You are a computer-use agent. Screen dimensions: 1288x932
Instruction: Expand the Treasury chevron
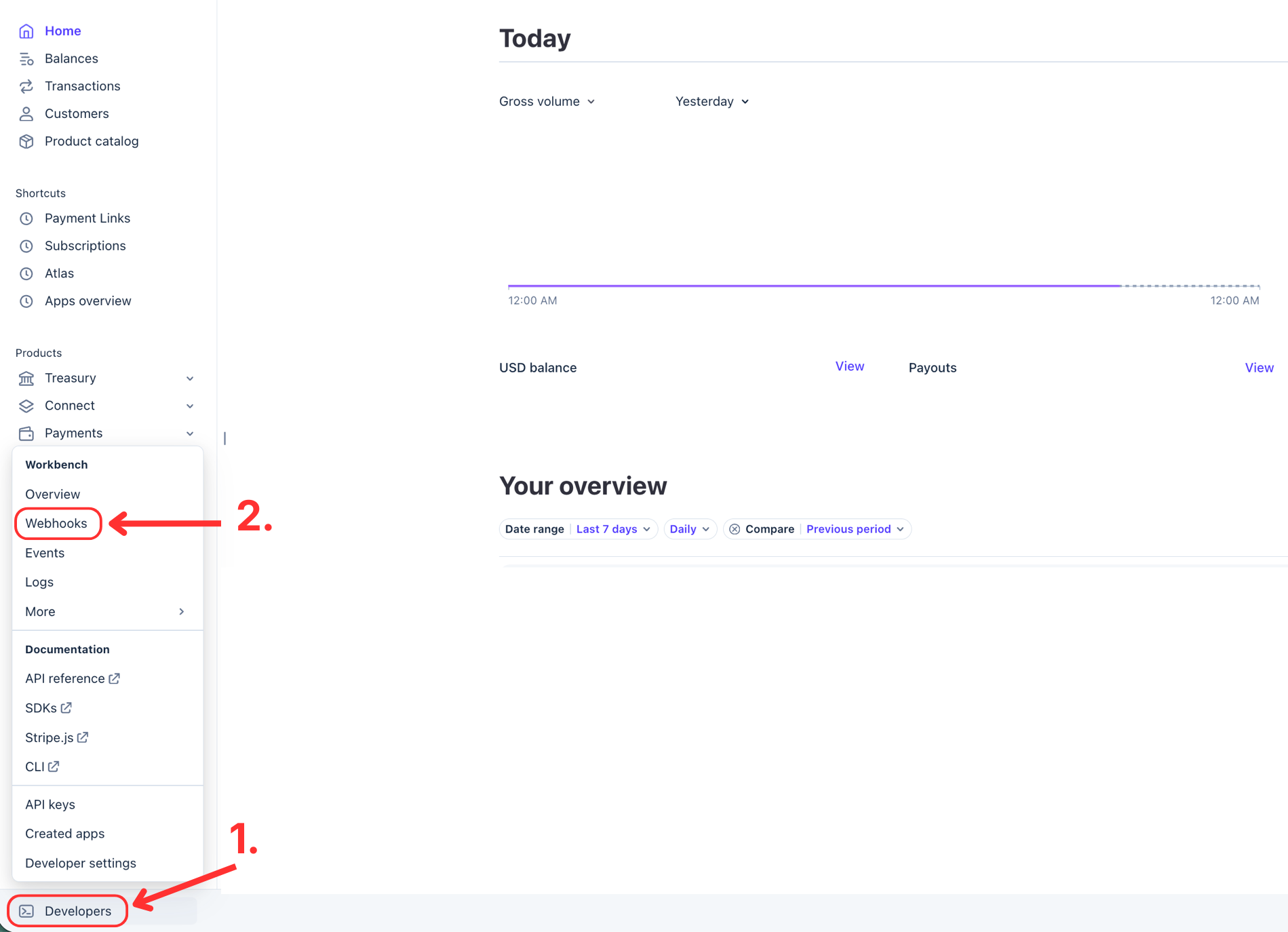(190, 378)
